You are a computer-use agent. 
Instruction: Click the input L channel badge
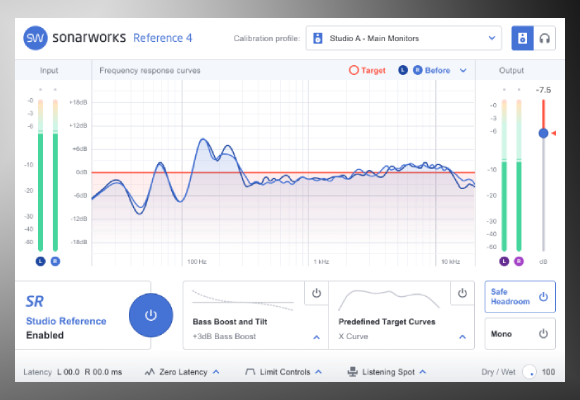point(40,261)
